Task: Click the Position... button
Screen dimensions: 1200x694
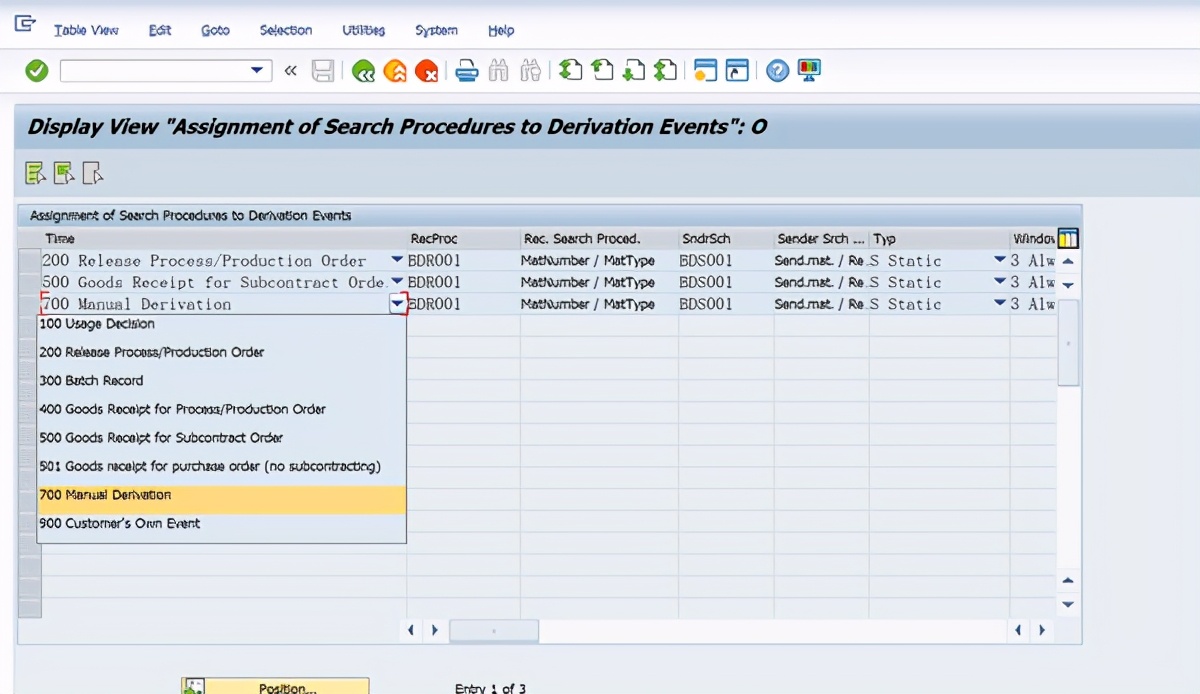Action: [276, 686]
